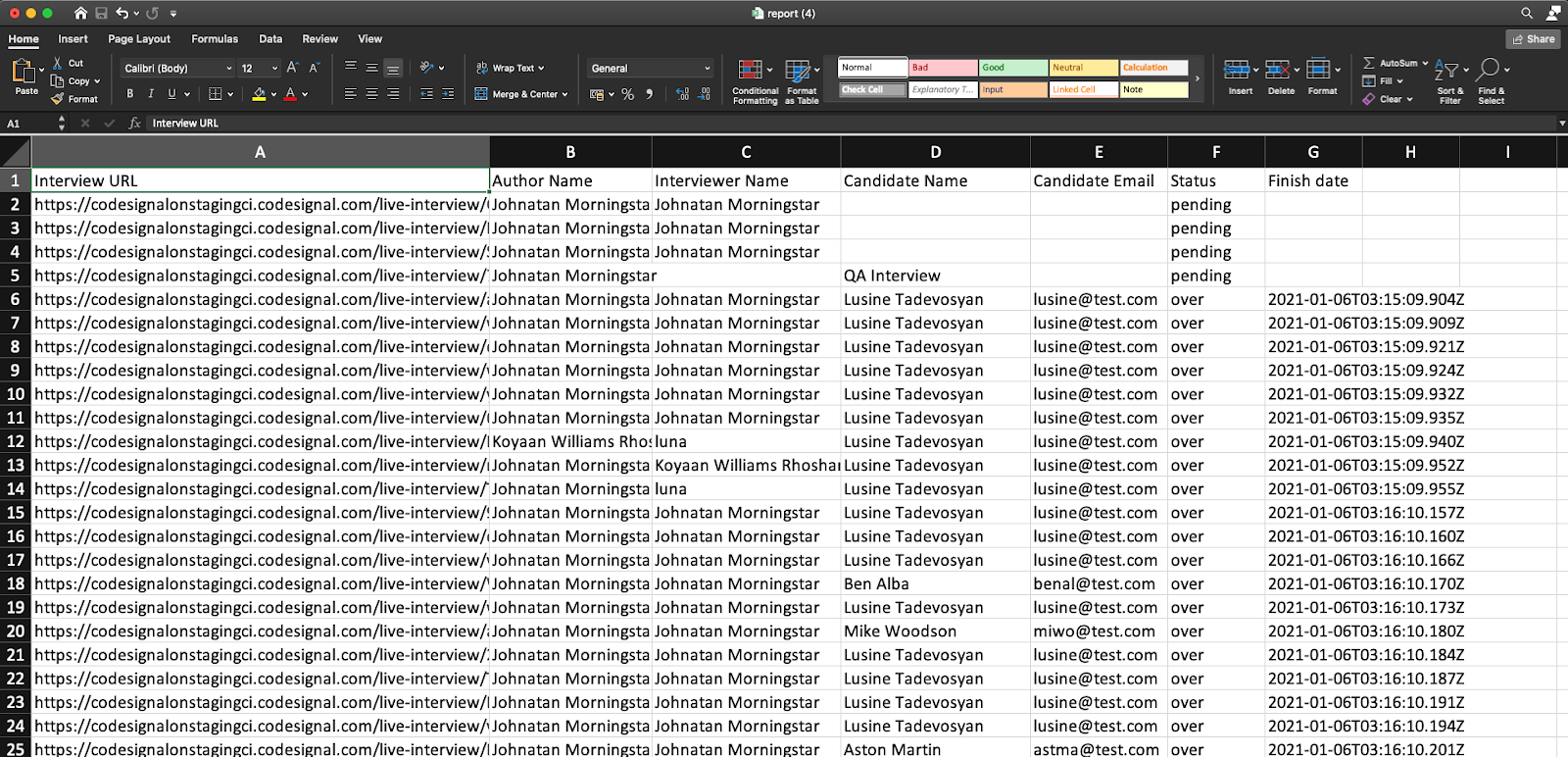
Task: Open the font name Calibri (Body) dropdown
Action: 177,68
